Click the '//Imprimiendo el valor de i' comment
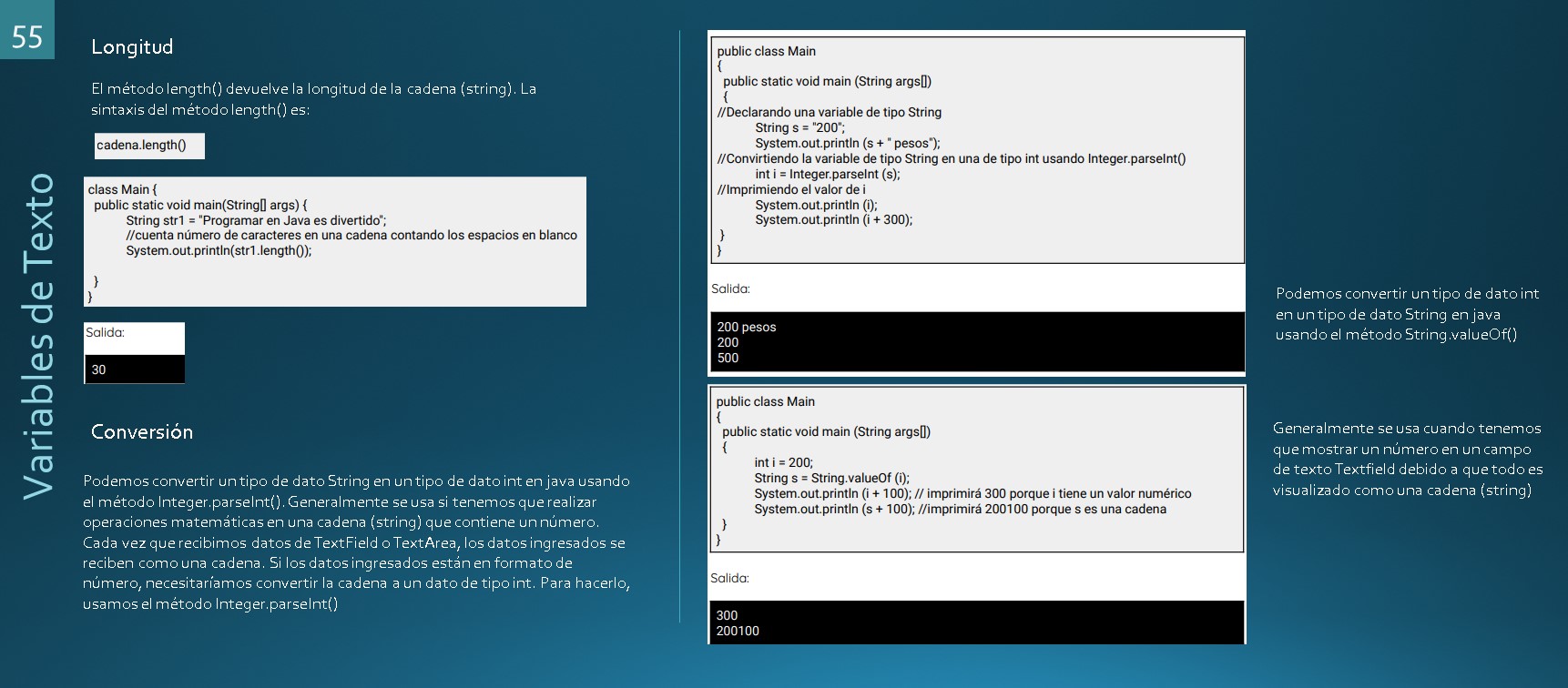Viewport: 1568px width, 688px height. [791, 189]
